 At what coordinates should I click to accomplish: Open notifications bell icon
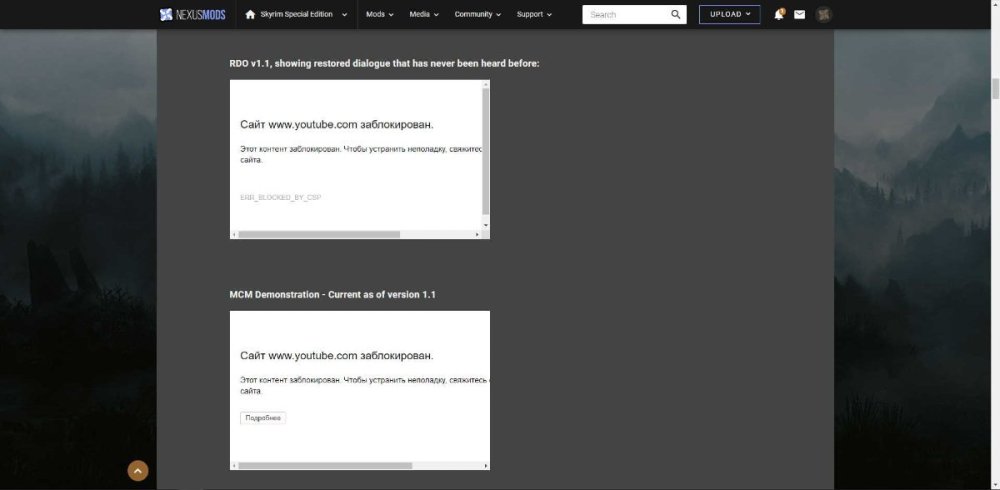(779, 14)
